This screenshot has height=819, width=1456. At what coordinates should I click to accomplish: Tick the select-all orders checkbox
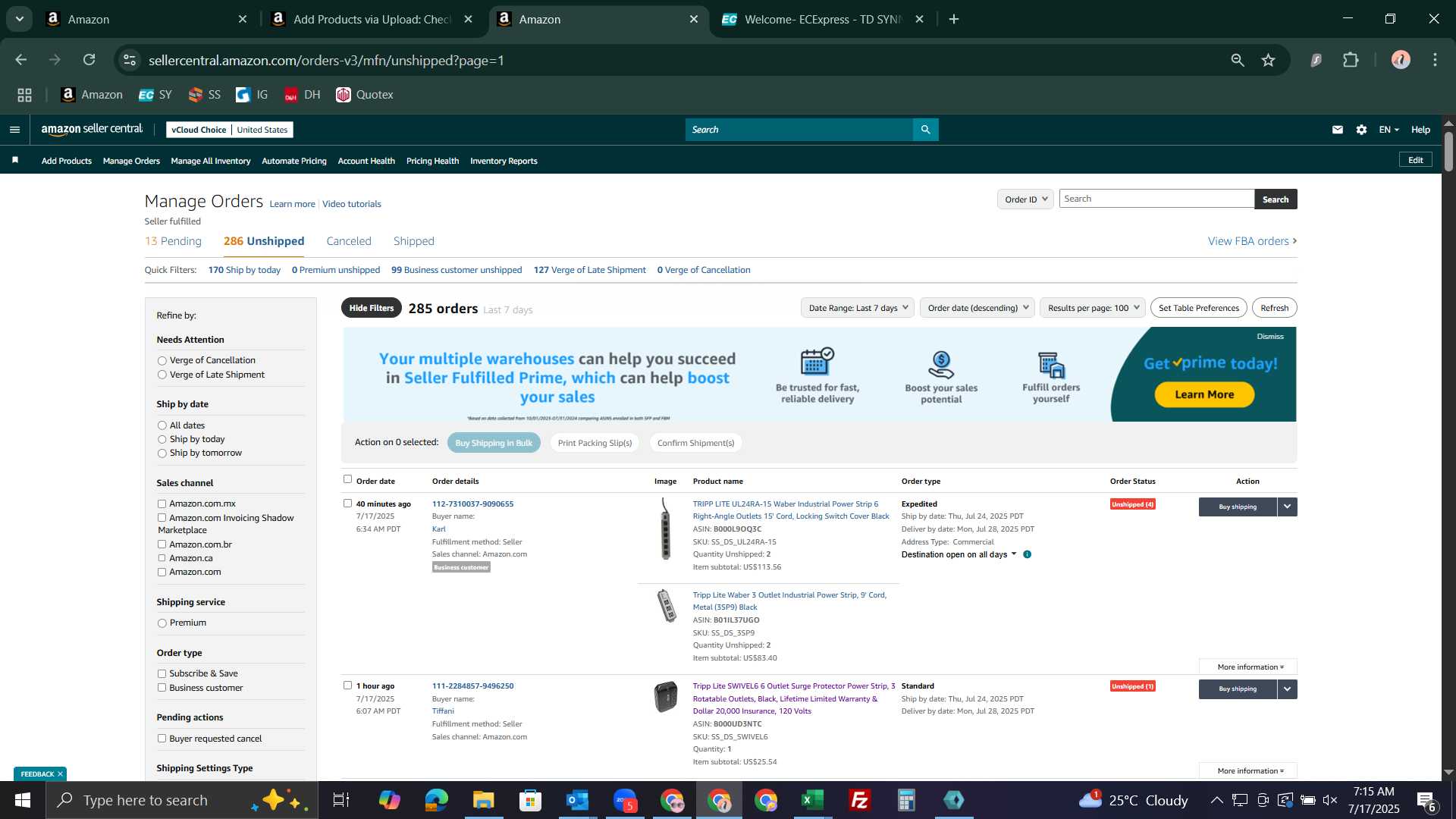[x=347, y=479]
